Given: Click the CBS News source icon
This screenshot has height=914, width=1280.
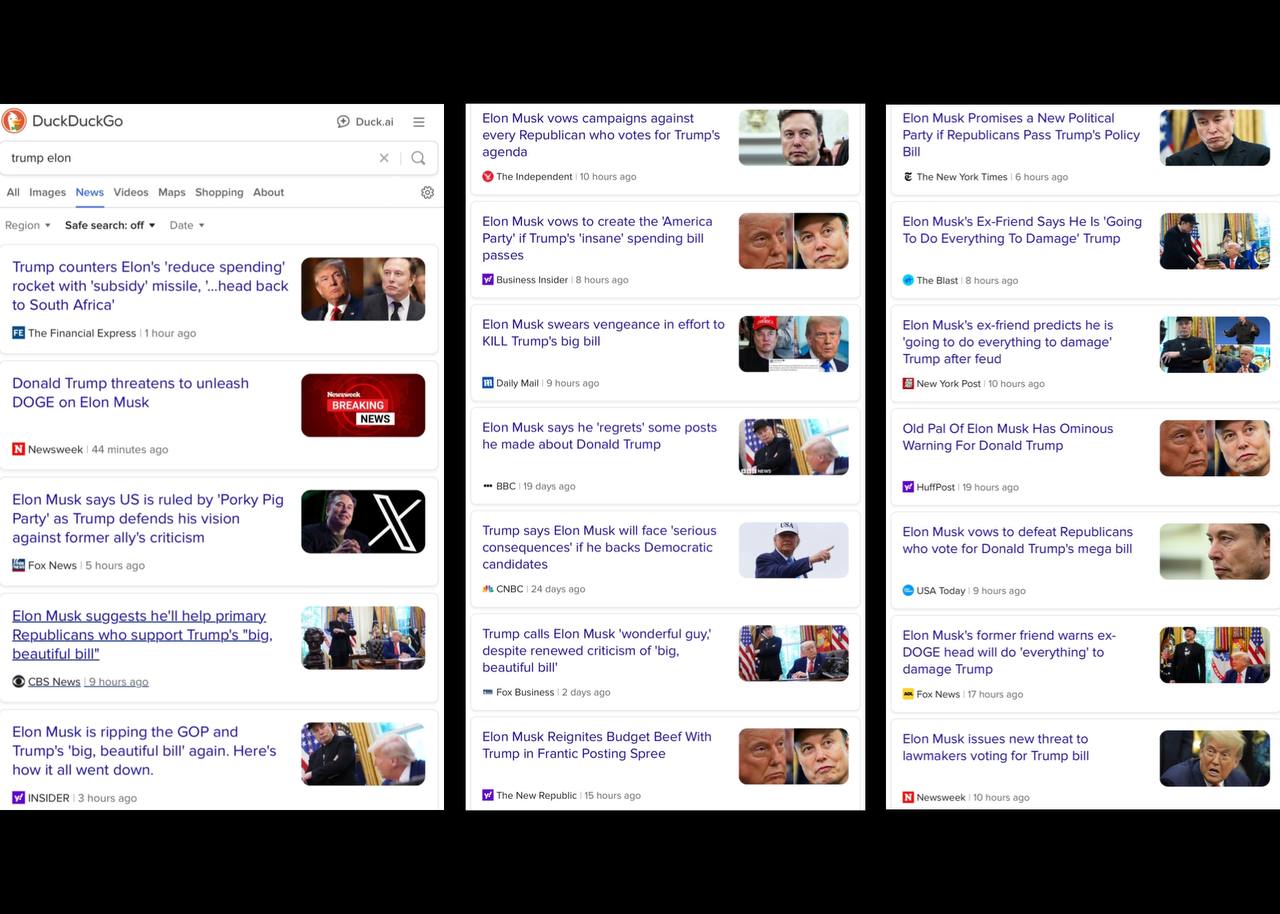Looking at the screenshot, I should click(18, 682).
